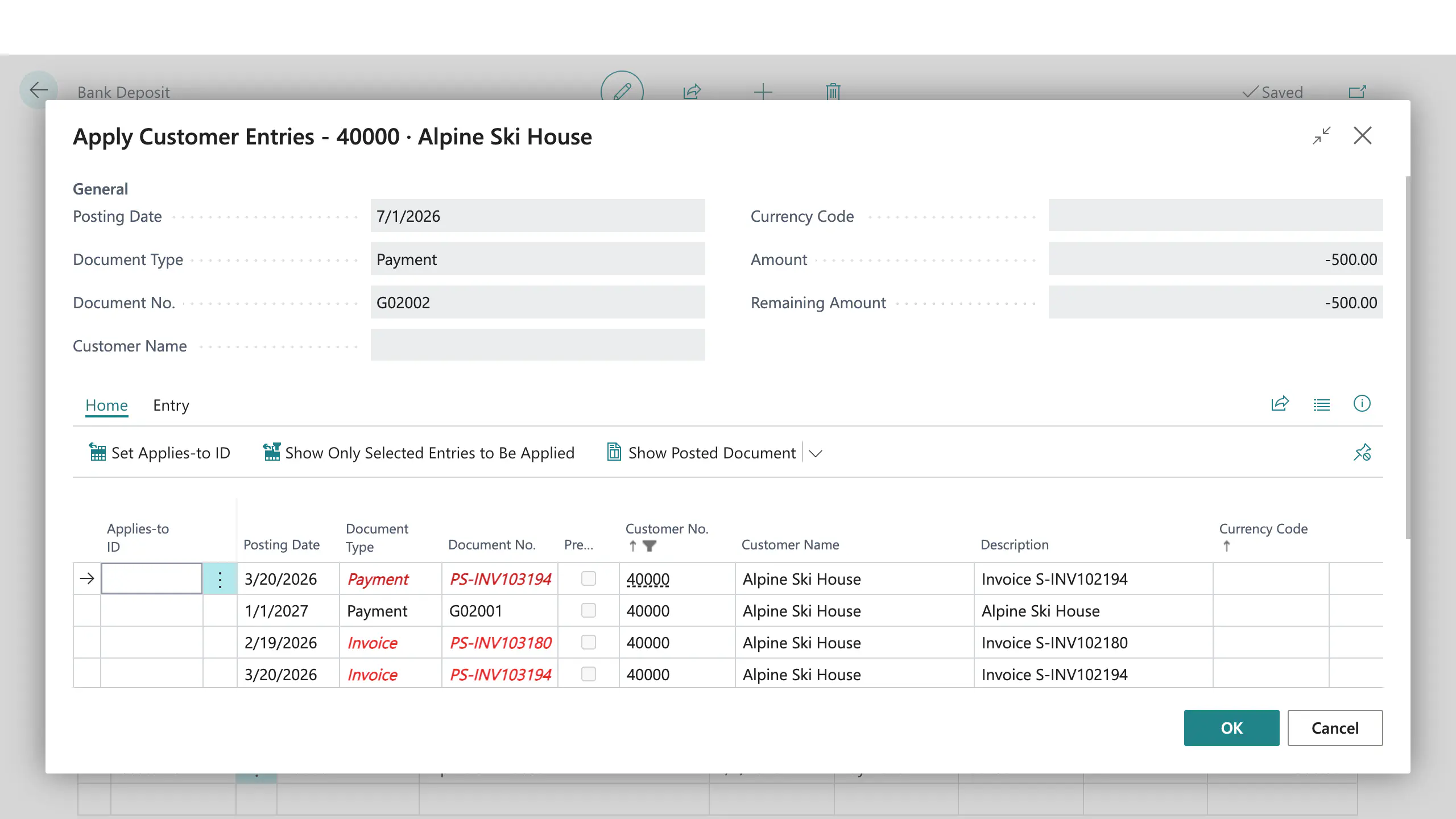
Task: Click the Remaining Amount field -500.00
Action: coord(1215,303)
